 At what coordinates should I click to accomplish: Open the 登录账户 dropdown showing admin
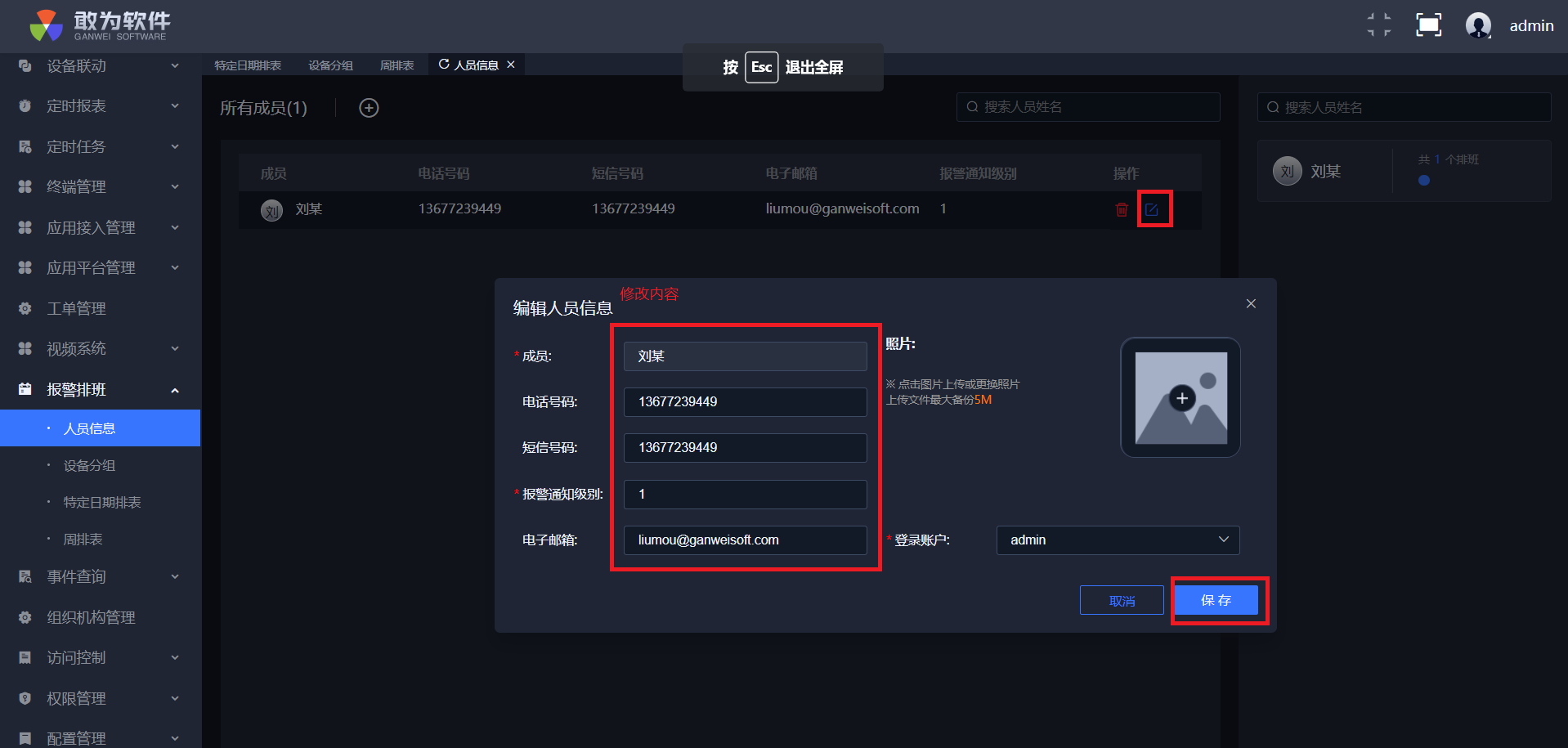click(x=1118, y=540)
